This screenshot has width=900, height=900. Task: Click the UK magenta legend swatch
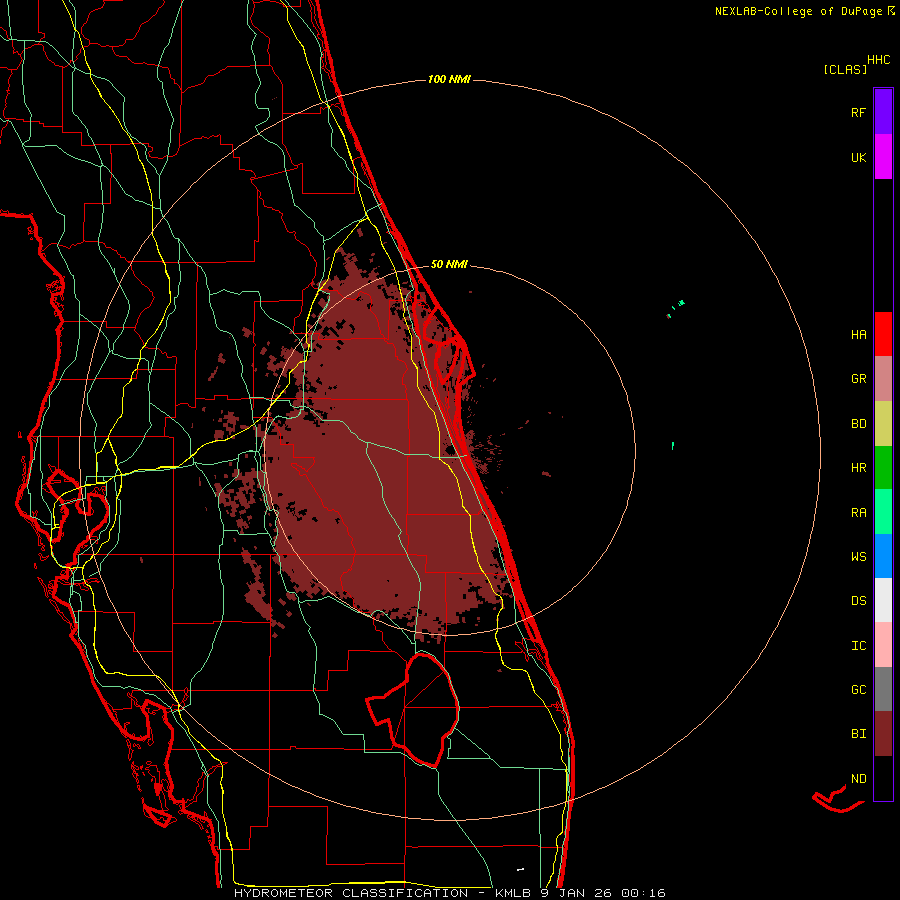click(x=883, y=157)
